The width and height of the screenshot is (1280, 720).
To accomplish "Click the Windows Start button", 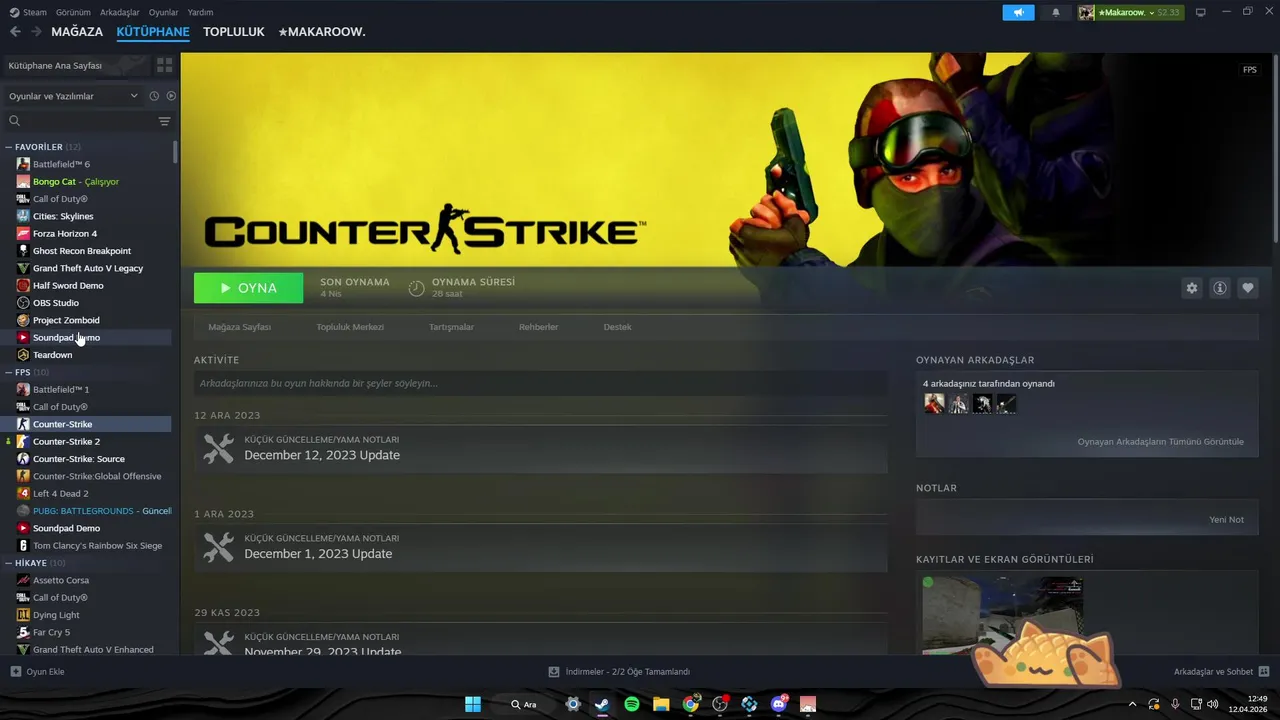I will [x=473, y=704].
